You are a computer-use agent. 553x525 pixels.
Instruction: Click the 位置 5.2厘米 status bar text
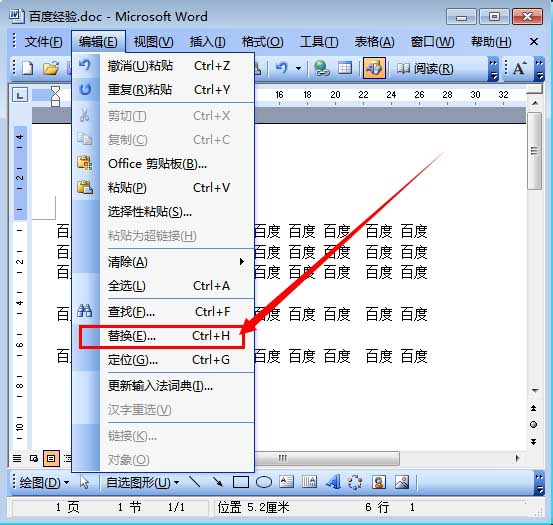point(253,507)
